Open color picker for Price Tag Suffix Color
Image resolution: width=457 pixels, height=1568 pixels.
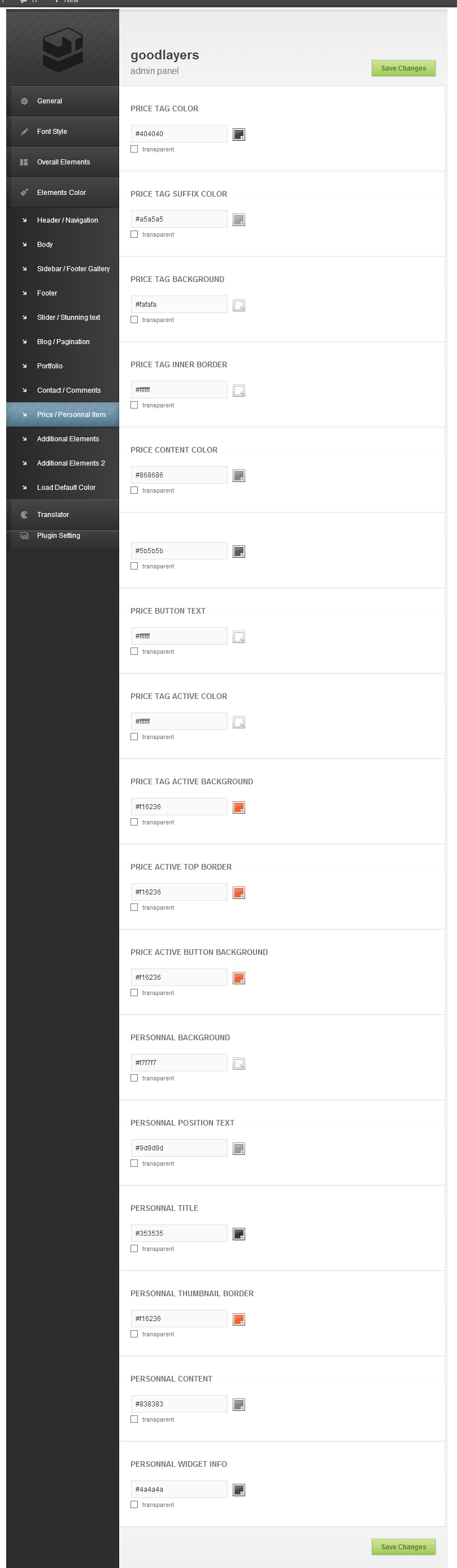click(x=239, y=220)
